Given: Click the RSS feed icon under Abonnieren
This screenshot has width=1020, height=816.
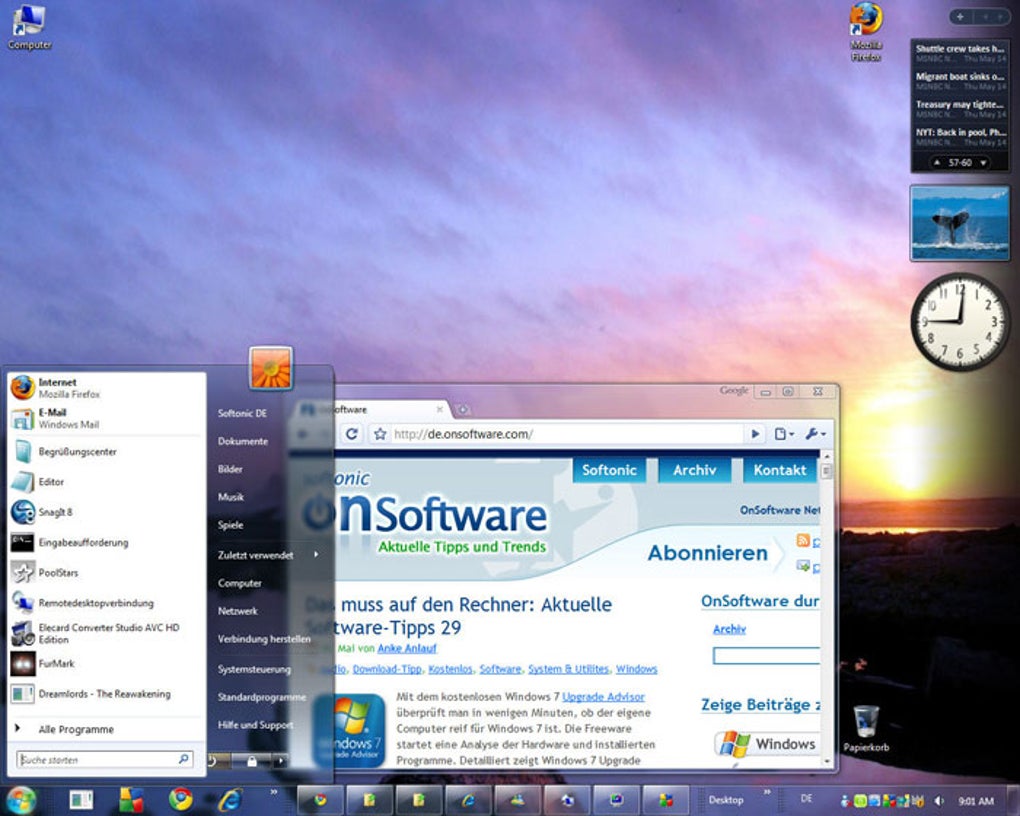Looking at the screenshot, I should pos(803,540).
